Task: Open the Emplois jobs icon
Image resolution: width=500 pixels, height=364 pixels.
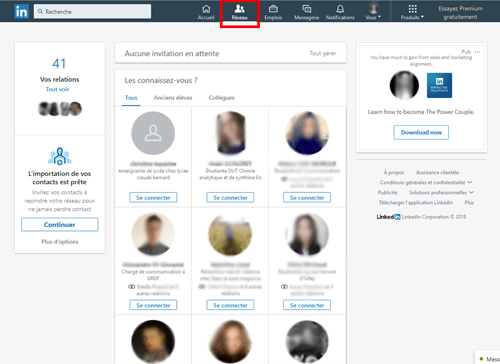Action: 273,12
